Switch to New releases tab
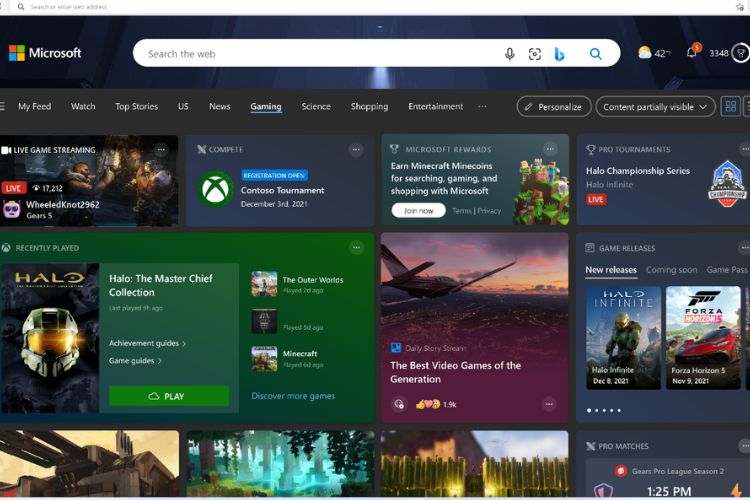This screenshot has width=750, height=500. 611,270
